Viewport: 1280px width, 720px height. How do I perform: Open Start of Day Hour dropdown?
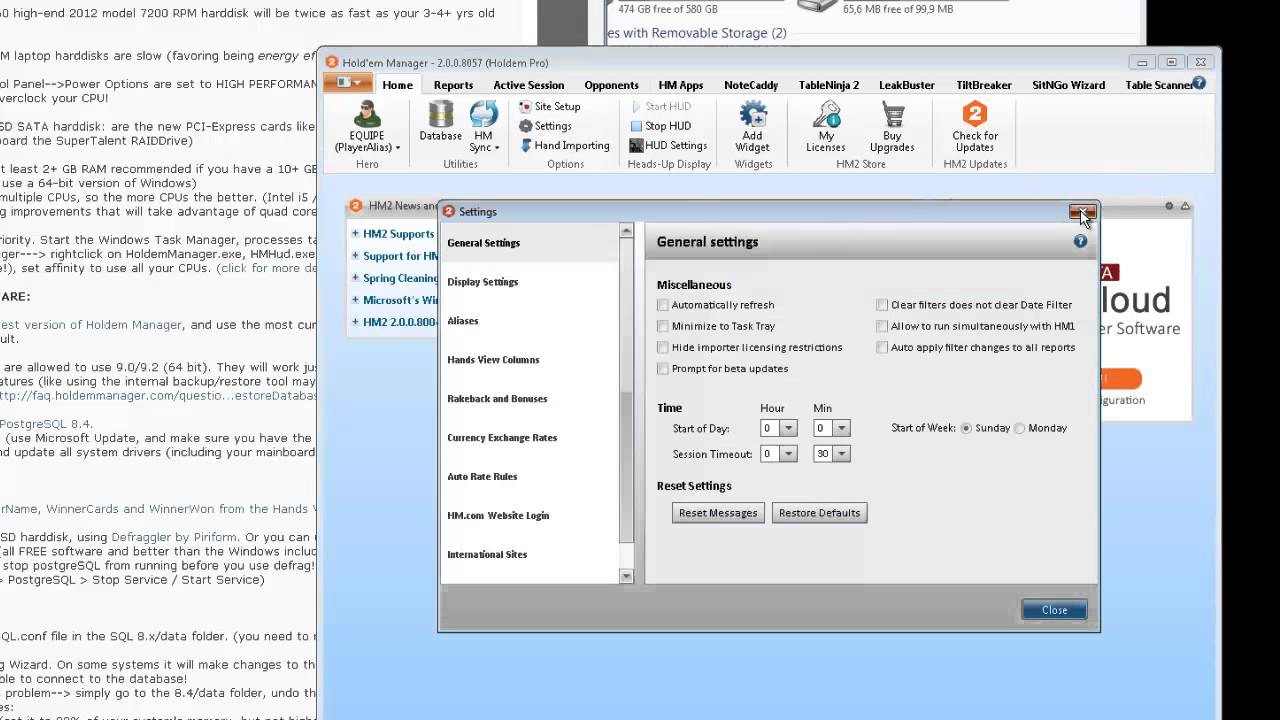click(788, 428)
